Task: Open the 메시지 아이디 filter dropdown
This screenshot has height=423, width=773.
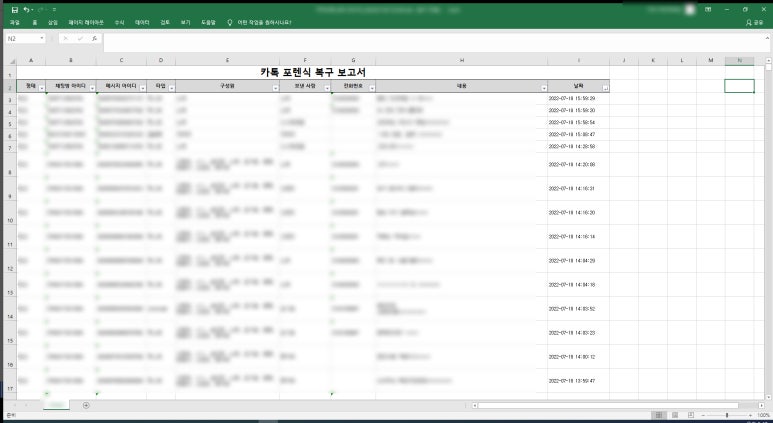Action: pos(142,88)
